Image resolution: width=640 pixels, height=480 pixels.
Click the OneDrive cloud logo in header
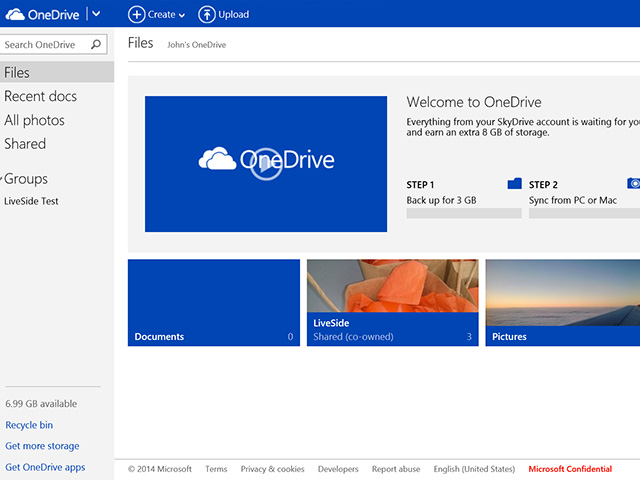pyautogui.click(x=15, y=14)
